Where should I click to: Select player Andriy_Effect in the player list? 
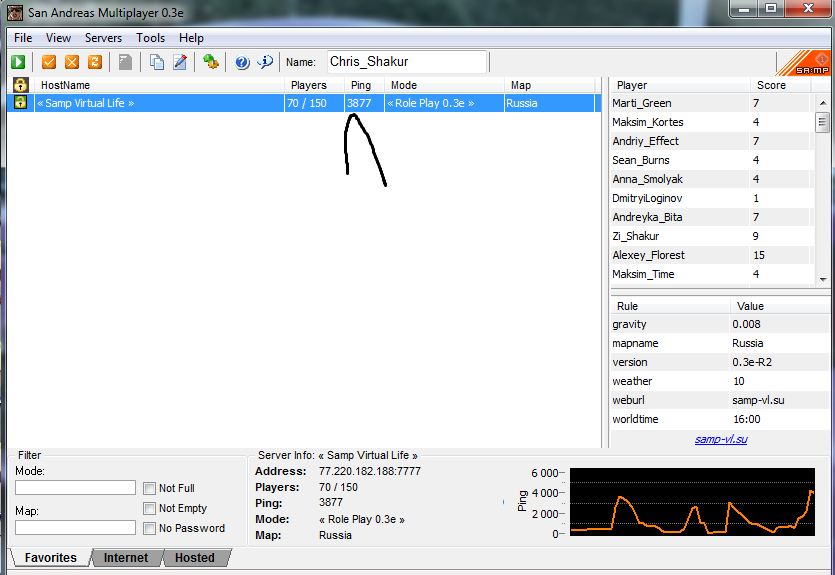pos(713,141)
